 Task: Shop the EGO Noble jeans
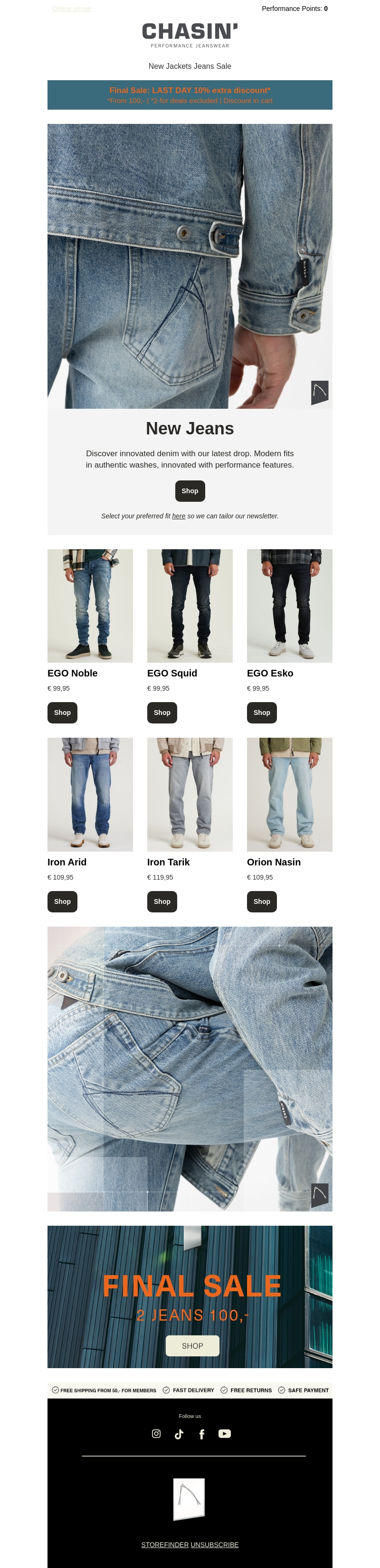point(63,713)
